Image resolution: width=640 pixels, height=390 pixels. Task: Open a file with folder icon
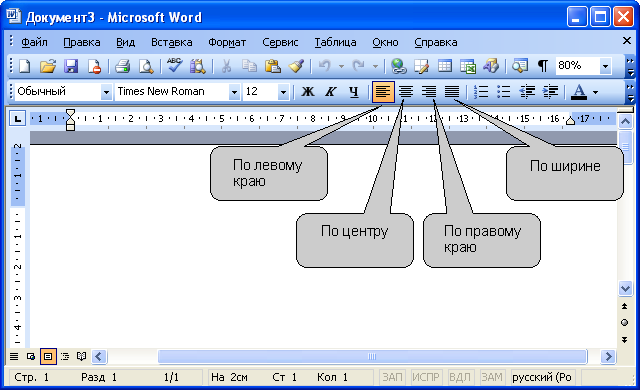point(48,66)
